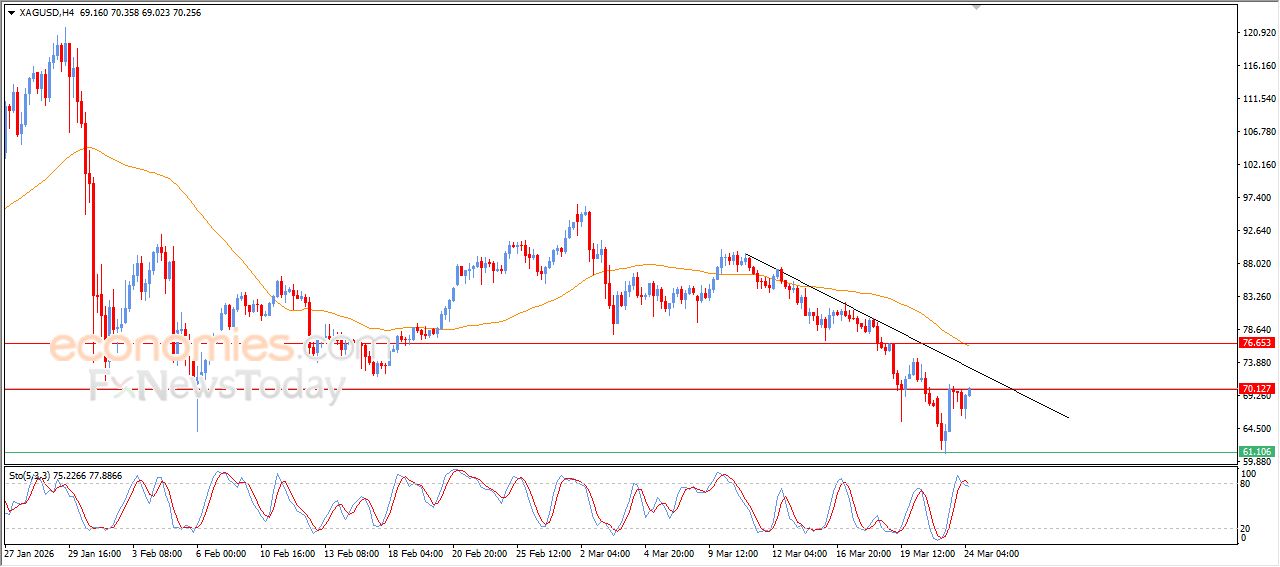Select the red 70.127 price label
Screen dimensions: 1280x567
click(x=1257, y=389)
